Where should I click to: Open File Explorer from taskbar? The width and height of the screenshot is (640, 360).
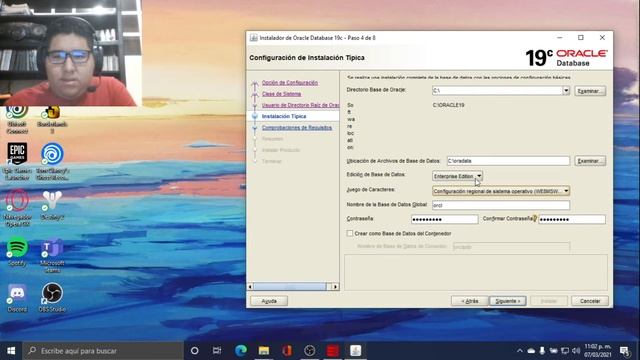(x=264, y=351)
